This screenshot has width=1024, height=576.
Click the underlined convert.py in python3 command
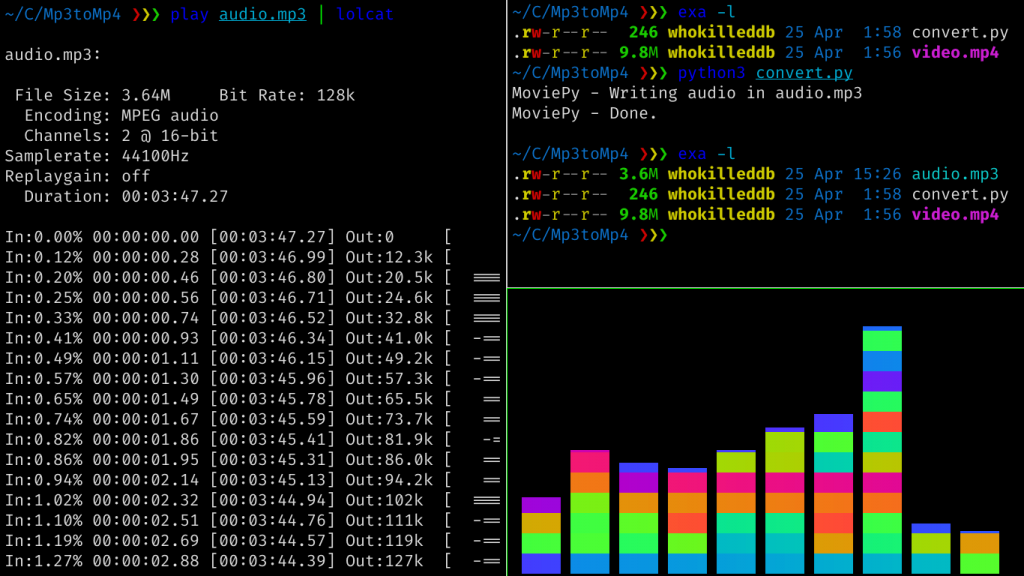(x=804, y=72)
